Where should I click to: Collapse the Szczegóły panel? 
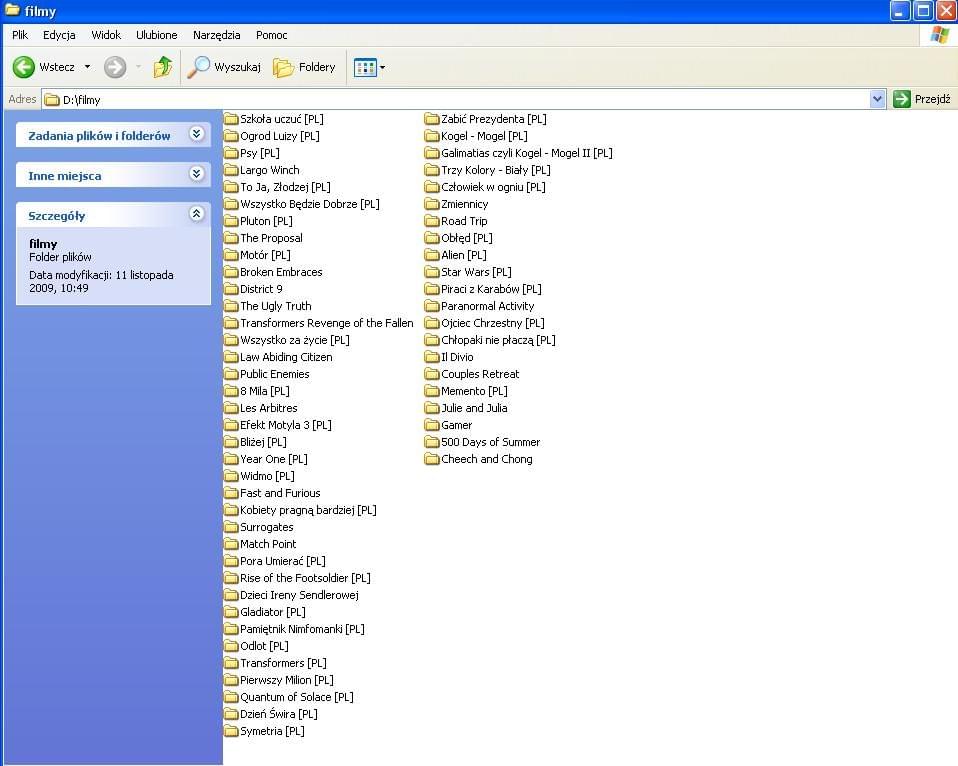pos(196,215)
